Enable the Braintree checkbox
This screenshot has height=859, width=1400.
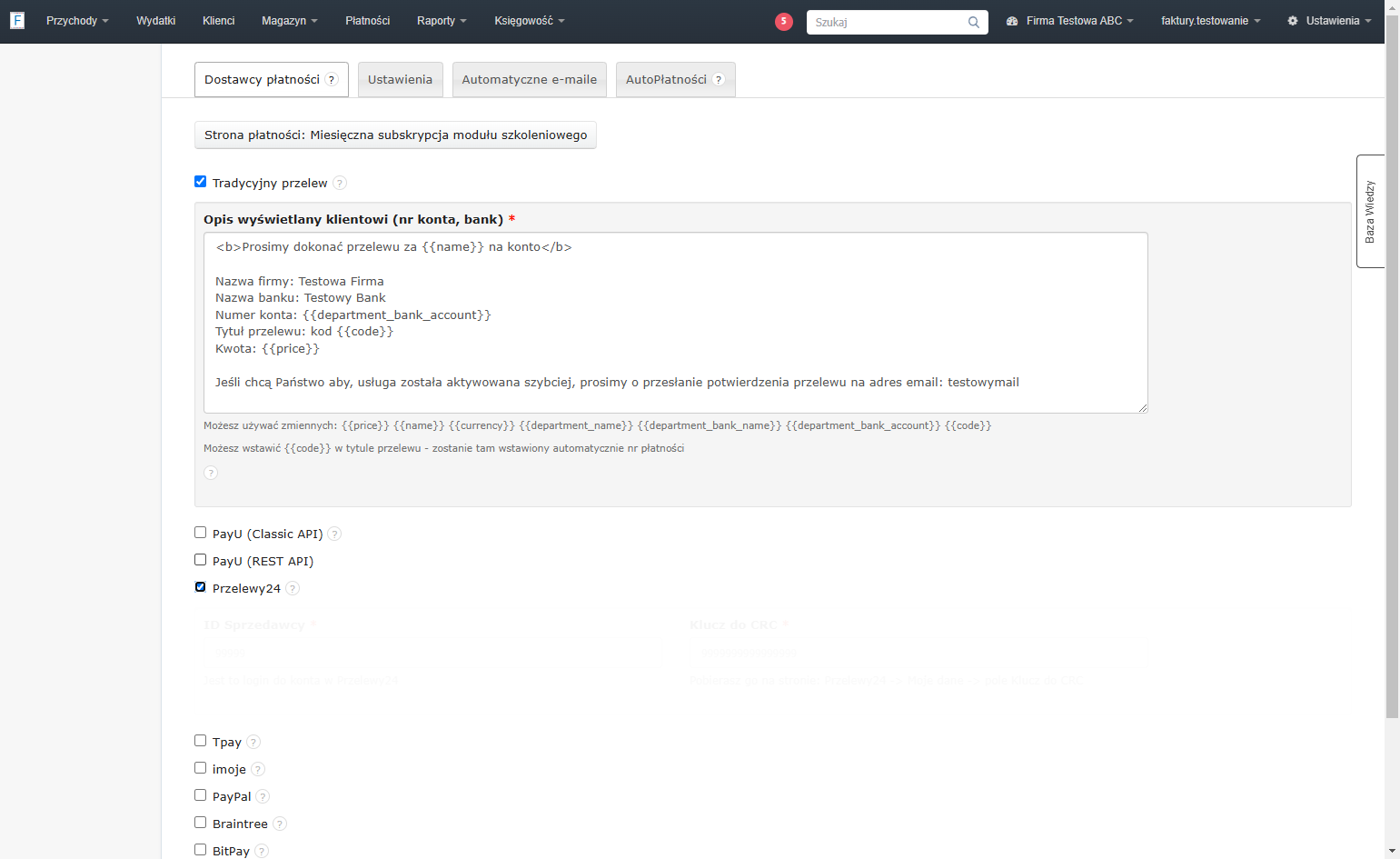point(201,823)
